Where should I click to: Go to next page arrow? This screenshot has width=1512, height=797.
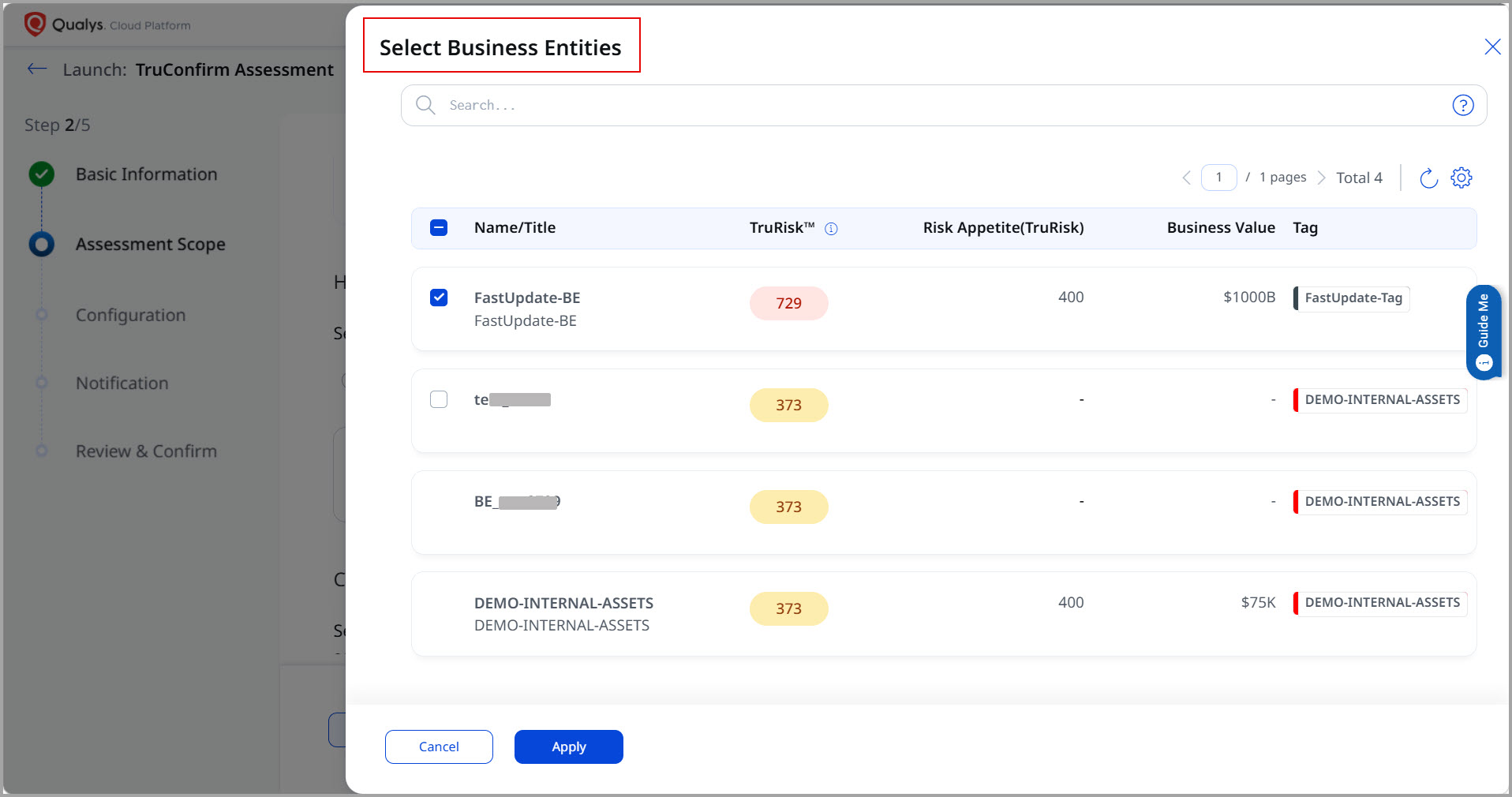[x=1321, y=178]
